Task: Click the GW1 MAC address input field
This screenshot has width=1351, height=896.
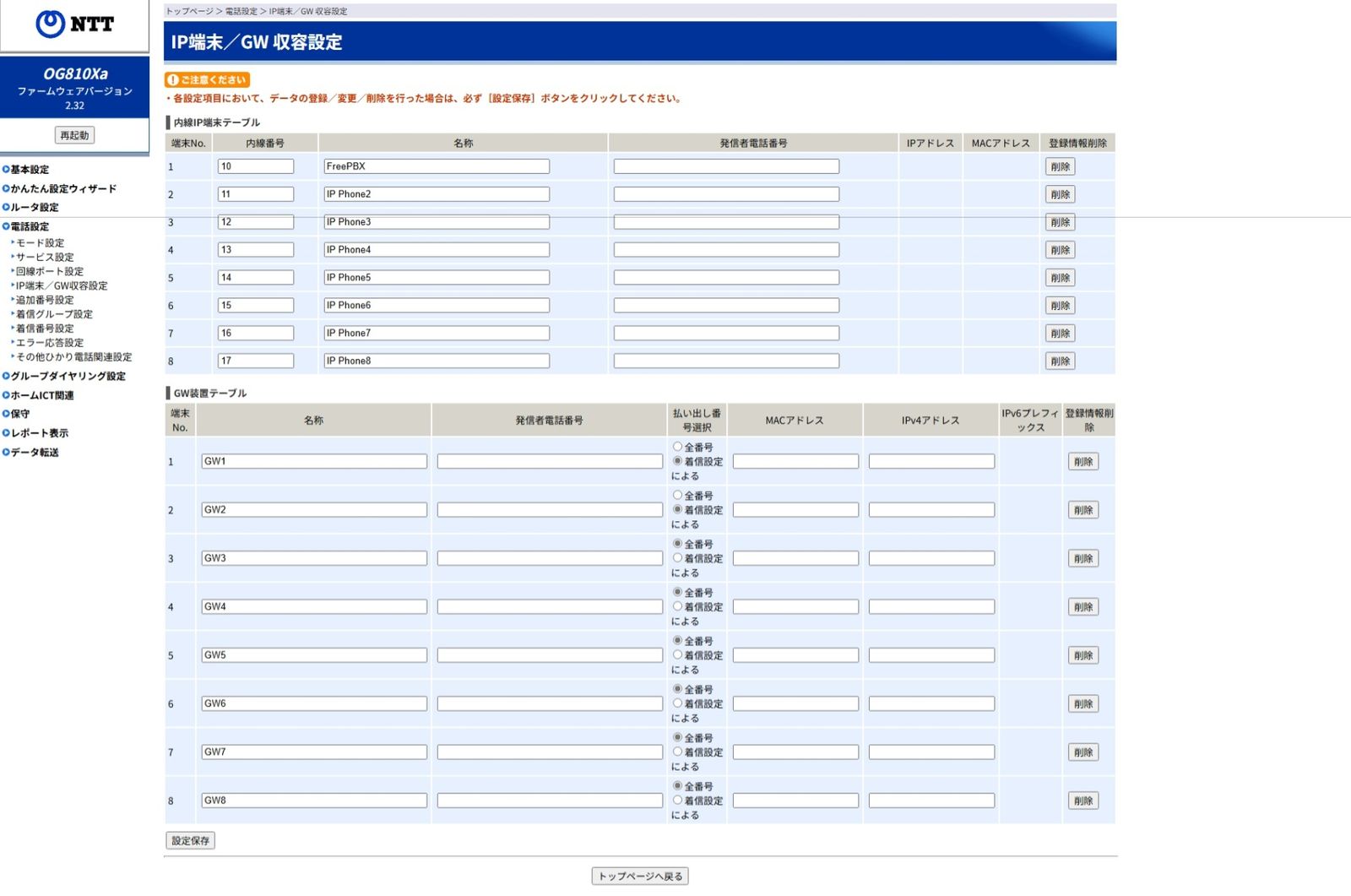Action: coord(795,462)
